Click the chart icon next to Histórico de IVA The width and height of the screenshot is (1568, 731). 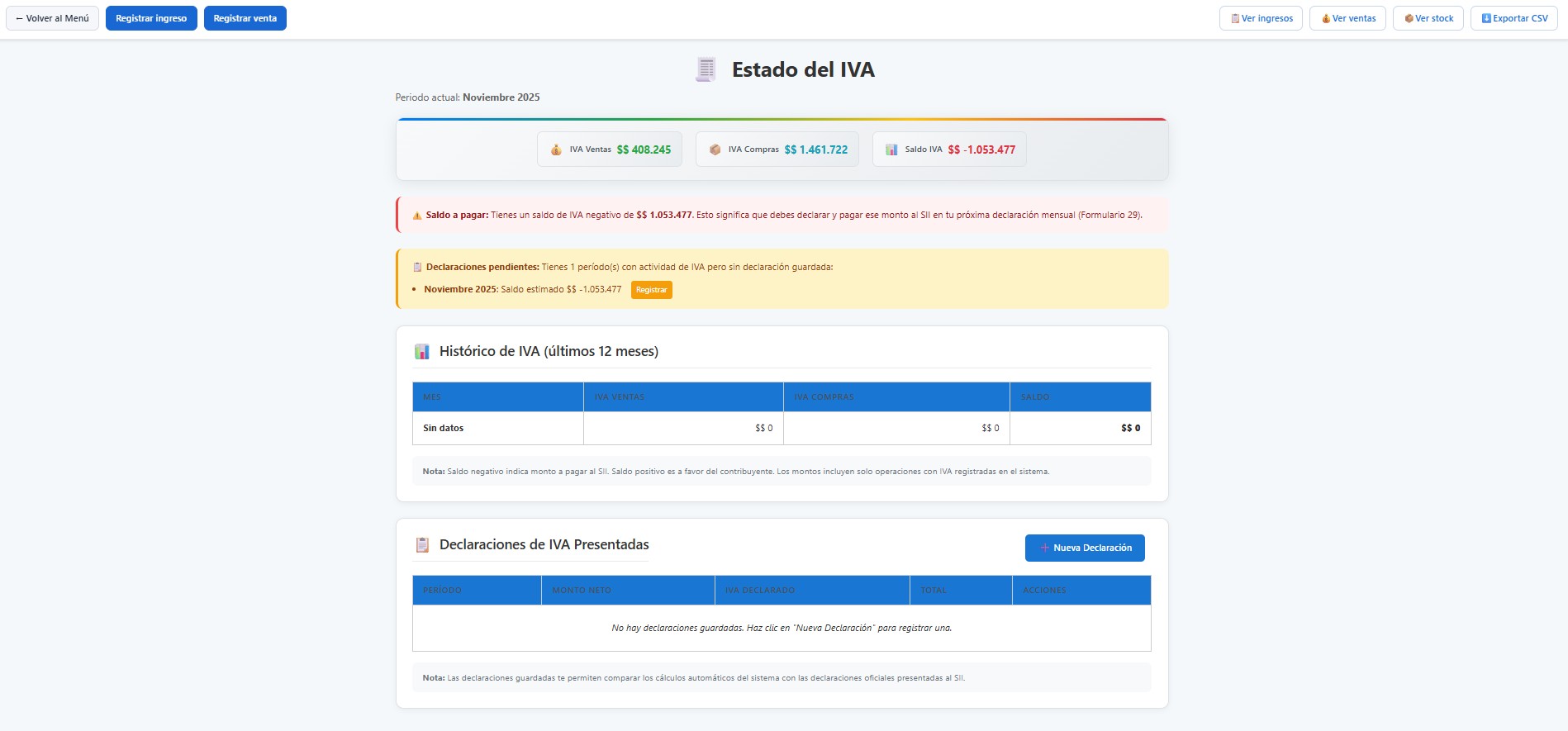(422, 352)
